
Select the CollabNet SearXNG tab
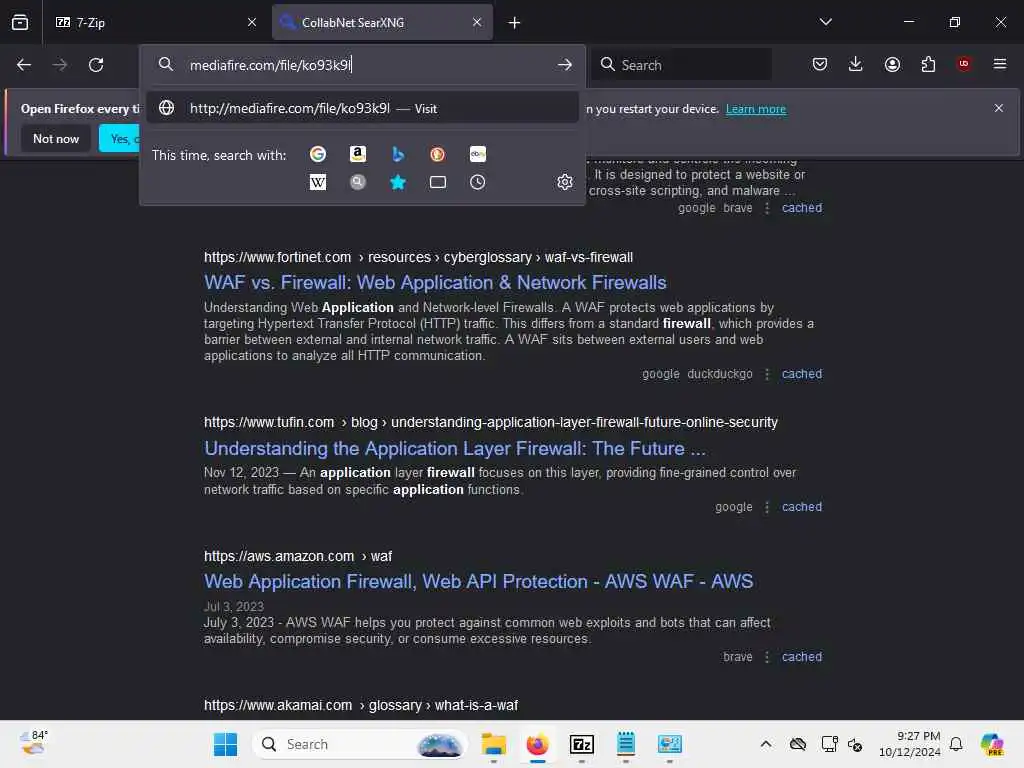pyautogui.click(x=382, y=22)
